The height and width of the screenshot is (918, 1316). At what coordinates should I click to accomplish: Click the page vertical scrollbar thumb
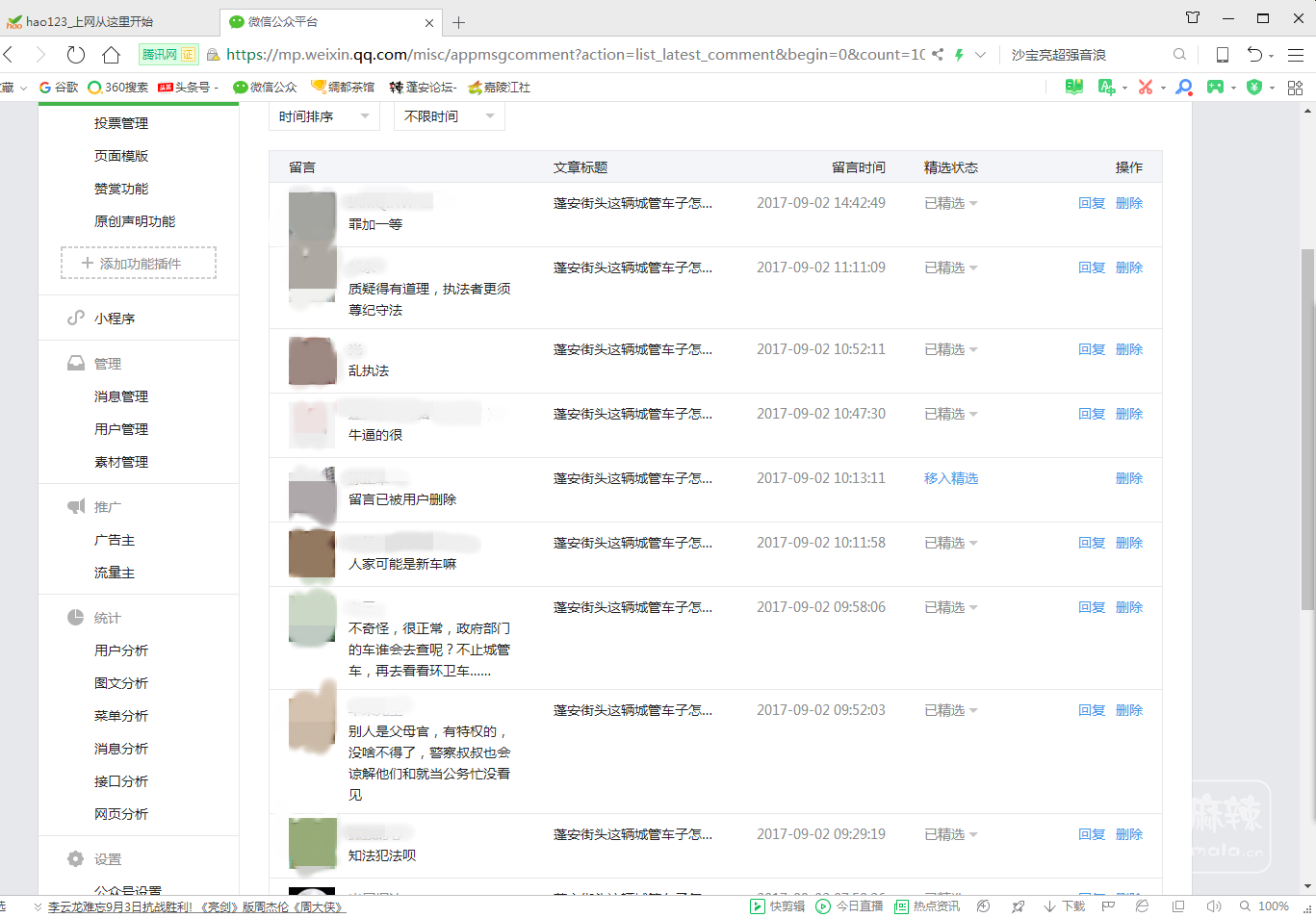coord(1307,429)
